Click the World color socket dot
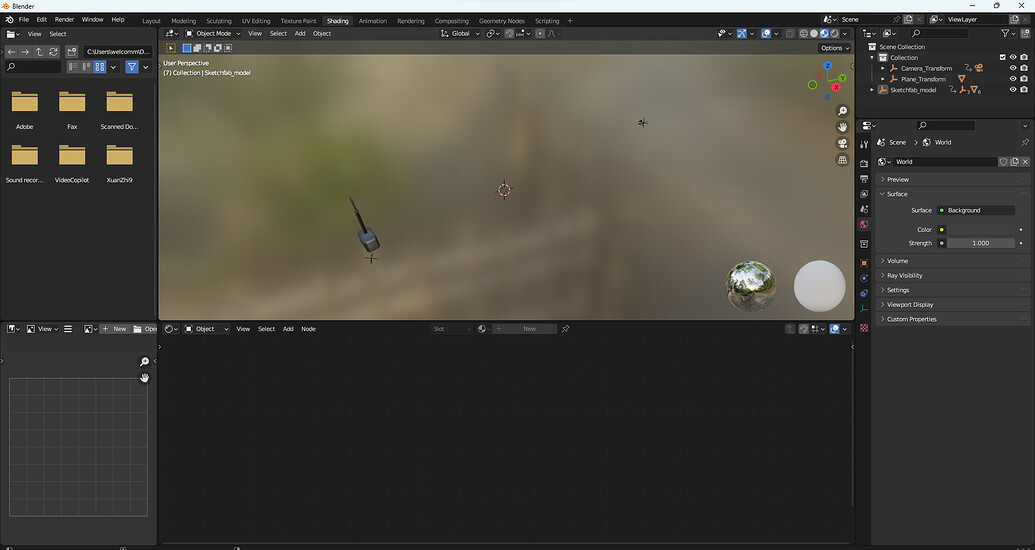This screenshot has height=550, width=1035. (x=942, y=230)
